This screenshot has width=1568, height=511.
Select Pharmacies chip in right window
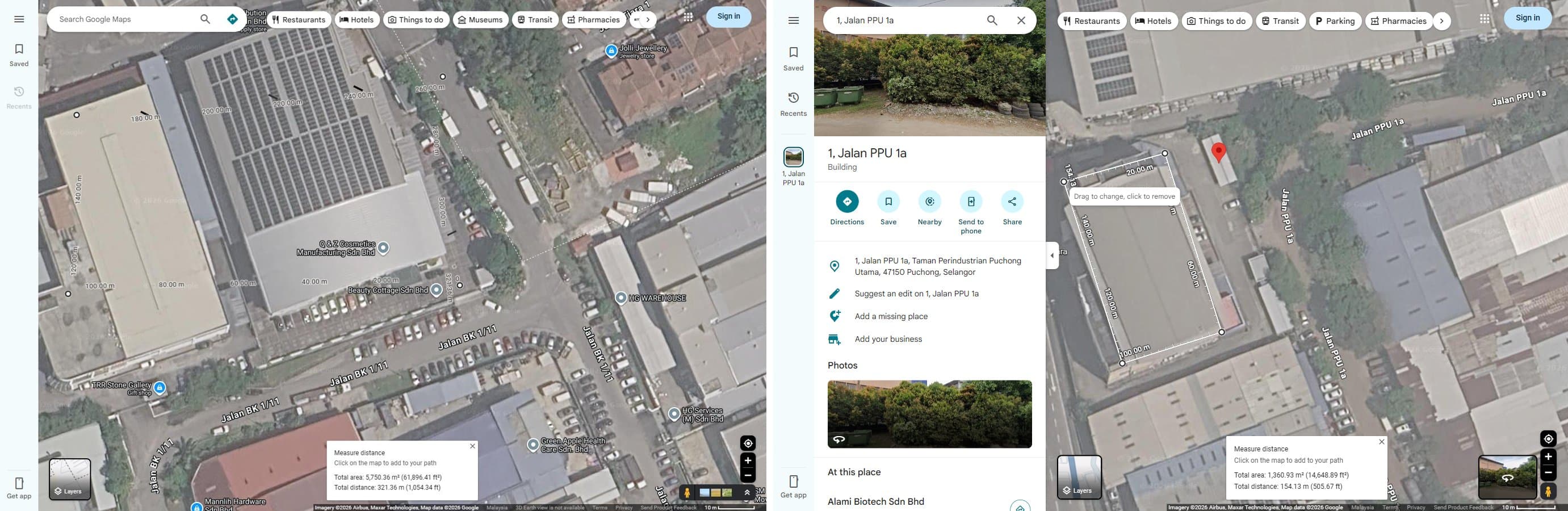[1398, 20]
